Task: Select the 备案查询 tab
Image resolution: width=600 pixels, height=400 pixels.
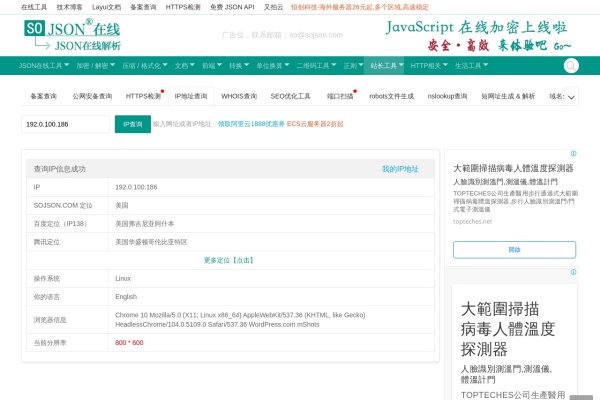Action: point(43,96)
